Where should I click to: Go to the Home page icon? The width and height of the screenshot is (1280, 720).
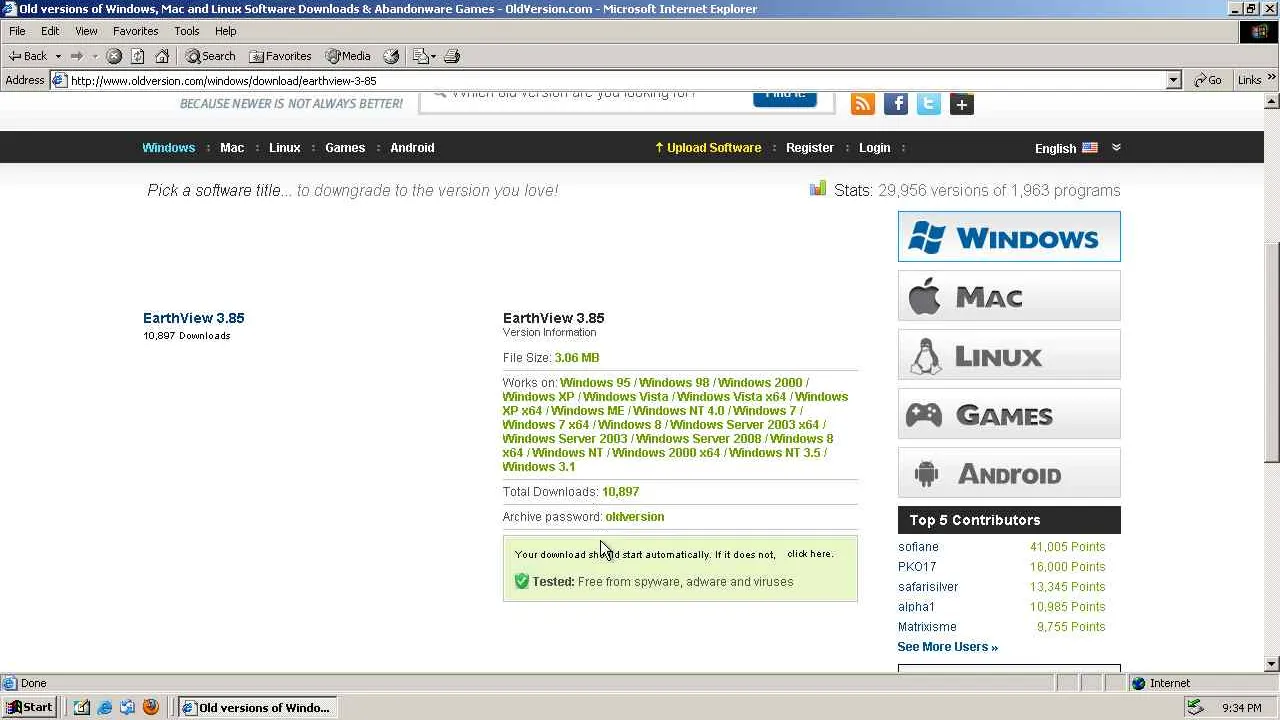[162, 56]
